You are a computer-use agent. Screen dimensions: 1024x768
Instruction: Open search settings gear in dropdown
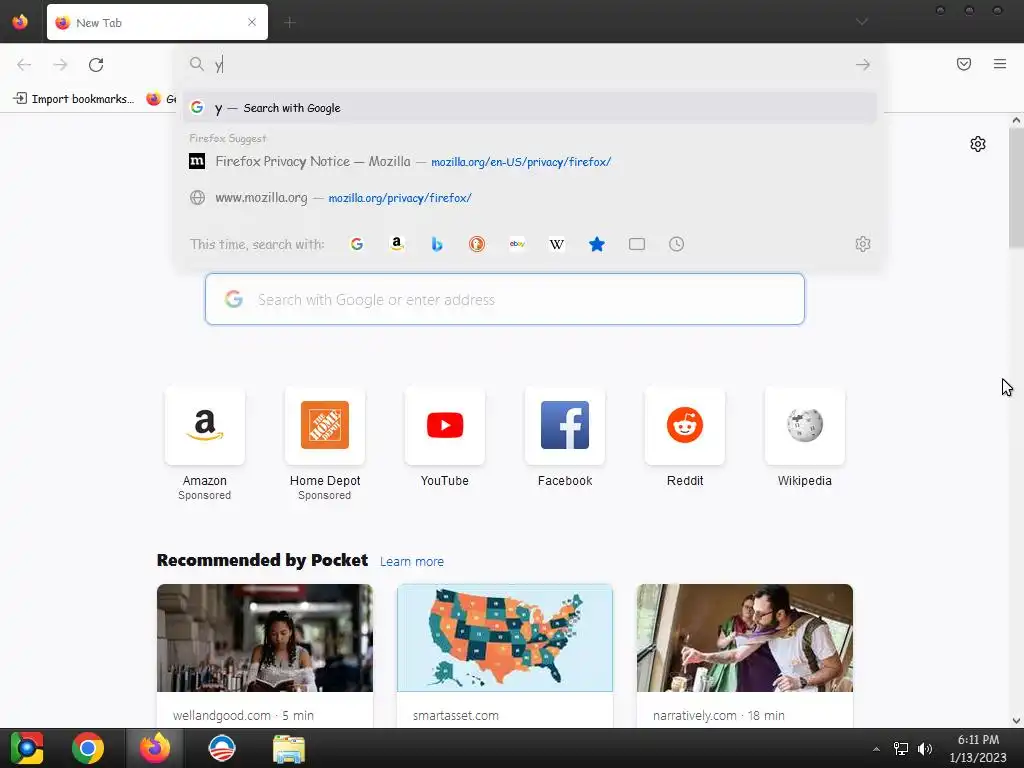click(863, 244)
